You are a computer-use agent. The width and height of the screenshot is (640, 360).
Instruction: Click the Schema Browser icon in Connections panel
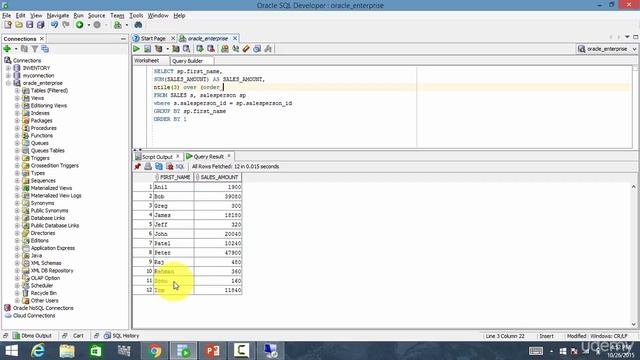(x=45, y=49)
